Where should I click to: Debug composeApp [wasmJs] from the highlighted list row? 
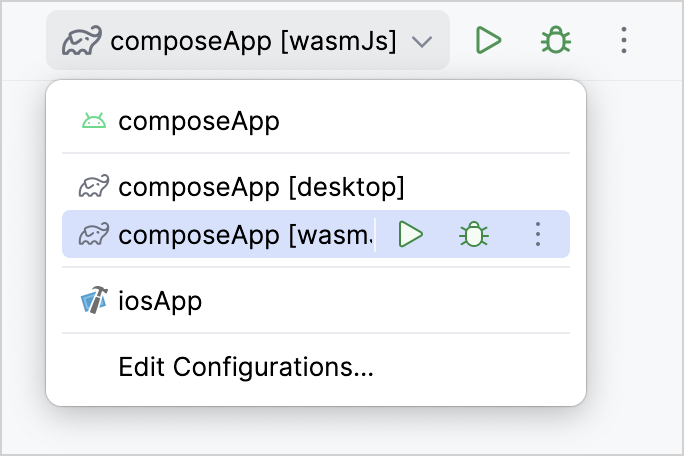(472, 234)
